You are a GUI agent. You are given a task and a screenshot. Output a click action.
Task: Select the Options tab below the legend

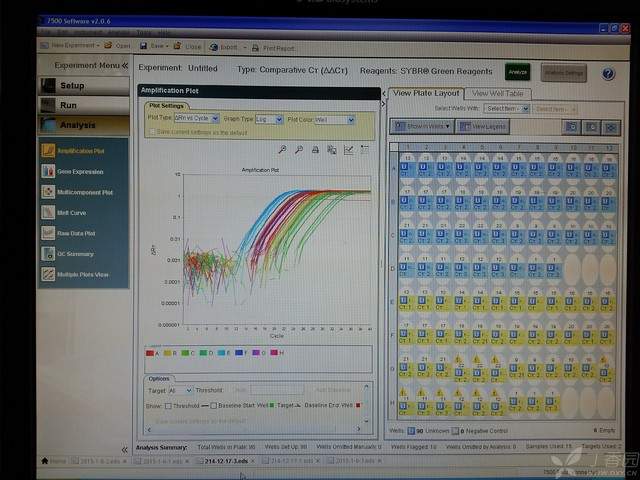pyautogui.click(x=159, y=378)
